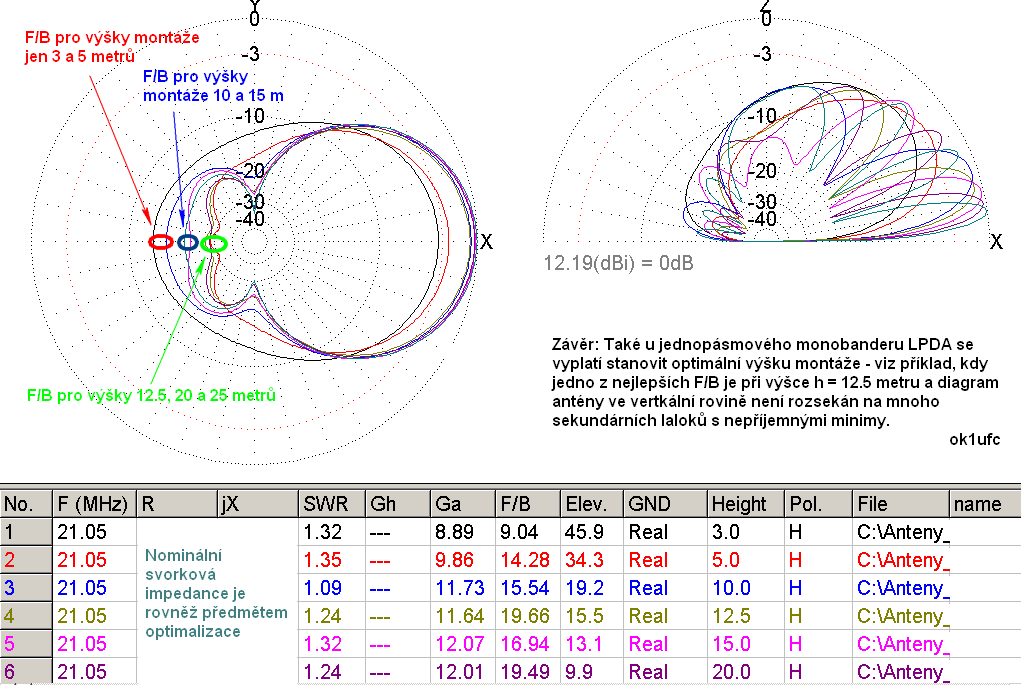1021x685 pixels.
Task: Click the 1.35 SWR value in row 2
Action: click(x=323, y=560)
